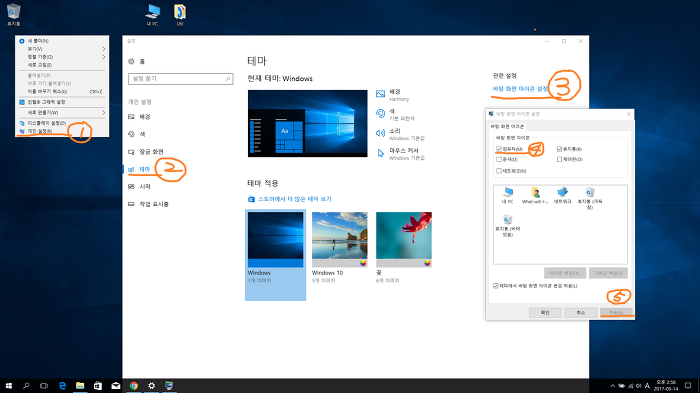Check the 문서(U) checkbox
This screenshot has width=700, height=393.
pos(499,159)
